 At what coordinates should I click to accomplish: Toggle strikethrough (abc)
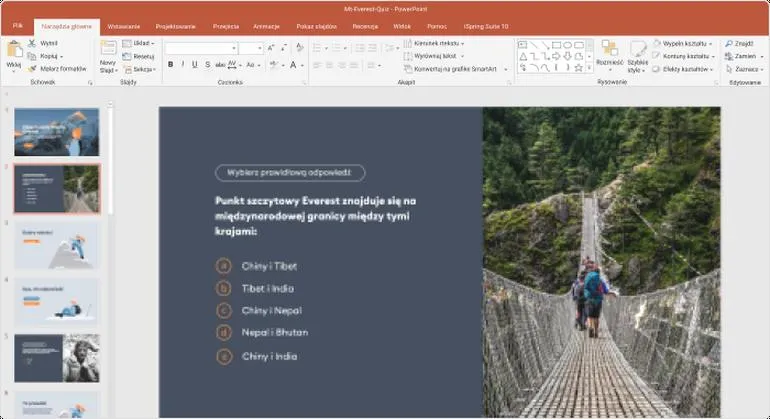pos(220,64)
